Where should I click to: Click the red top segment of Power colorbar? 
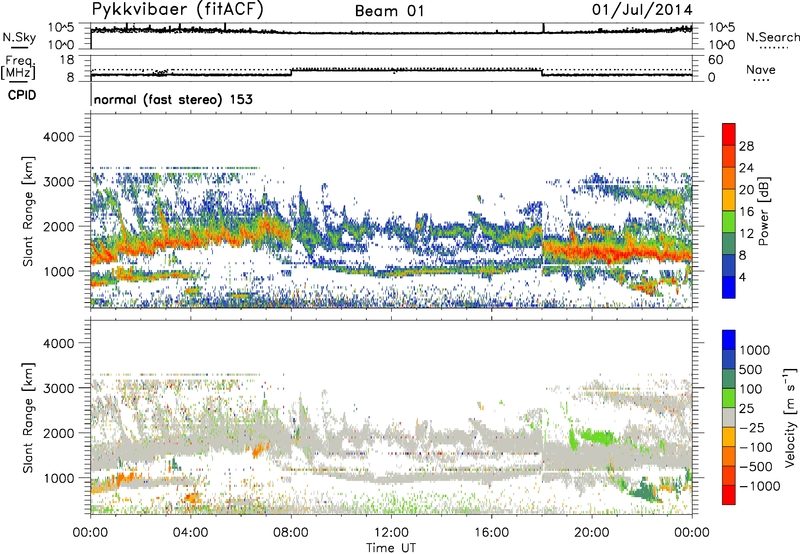coord(729,134)
